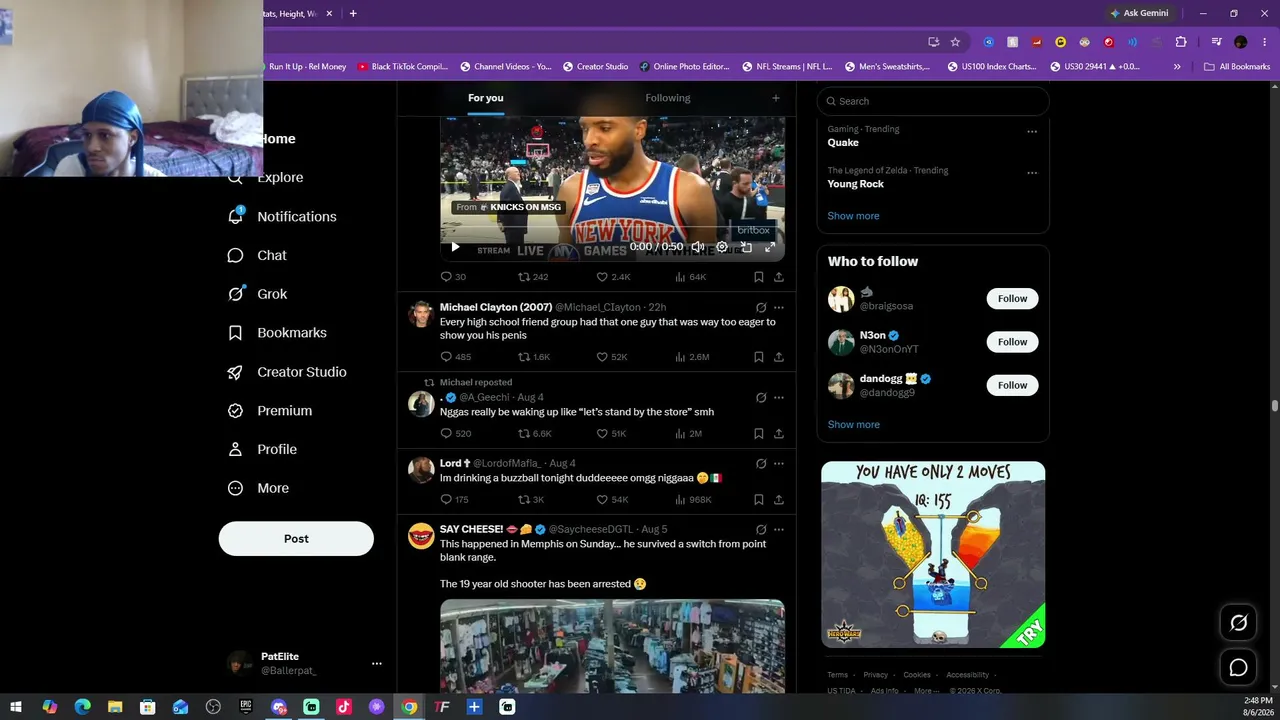The height and width of the screenshot is (720, 1280).
Task: Open more options on Michael Clayton's post
Action: pos(779,308)
